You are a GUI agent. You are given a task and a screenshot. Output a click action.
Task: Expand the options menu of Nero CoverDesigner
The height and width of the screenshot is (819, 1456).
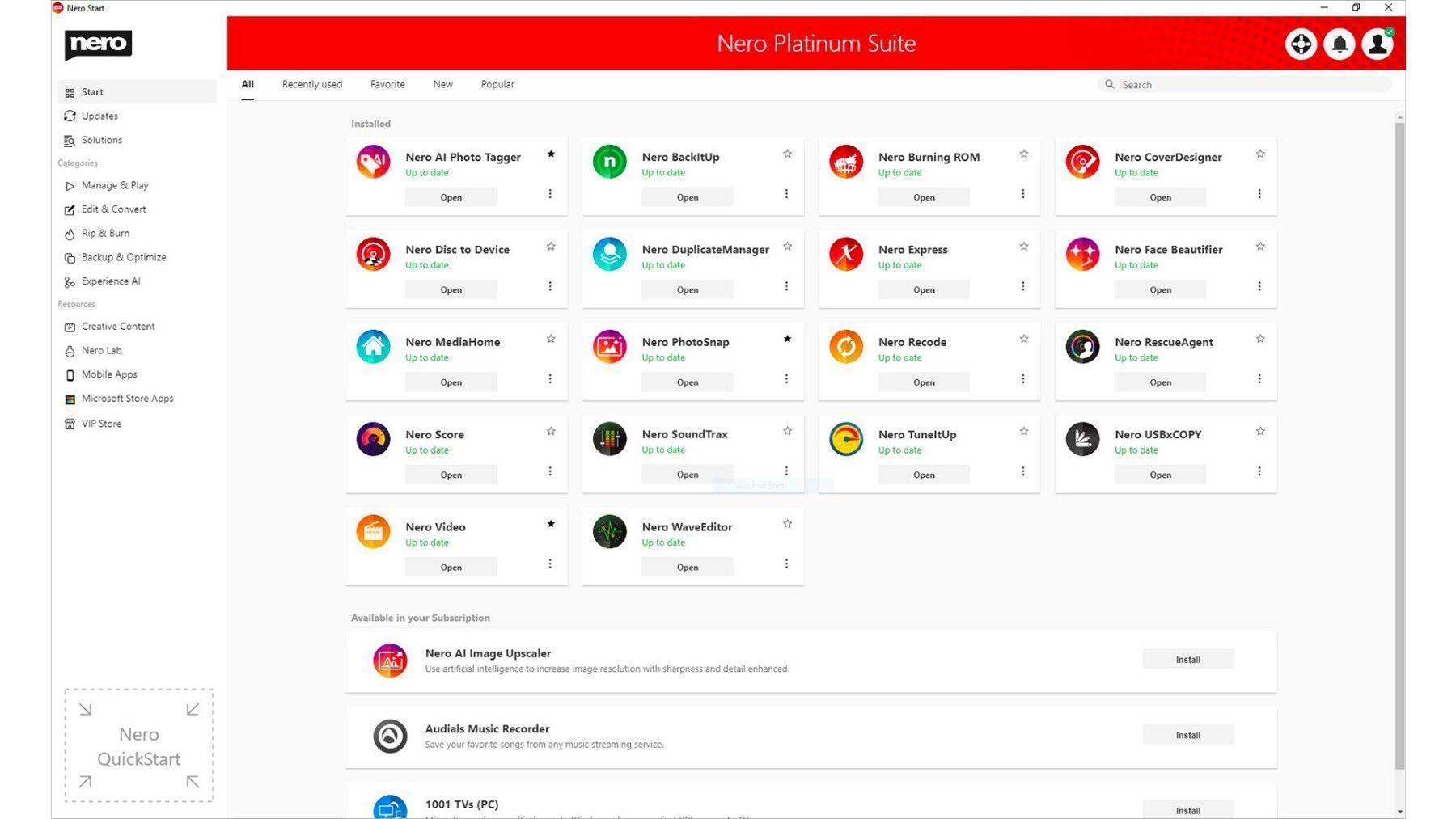click(1259, 194)
